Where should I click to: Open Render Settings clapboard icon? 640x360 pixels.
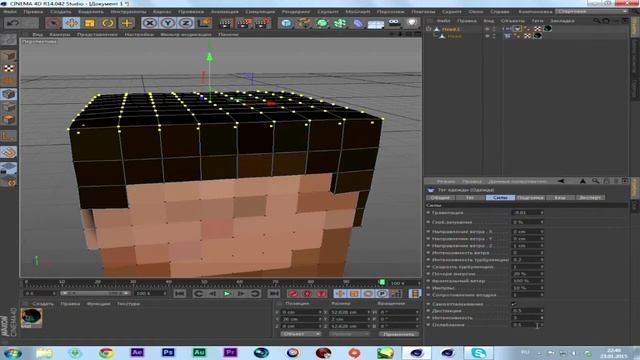[262, 23]
